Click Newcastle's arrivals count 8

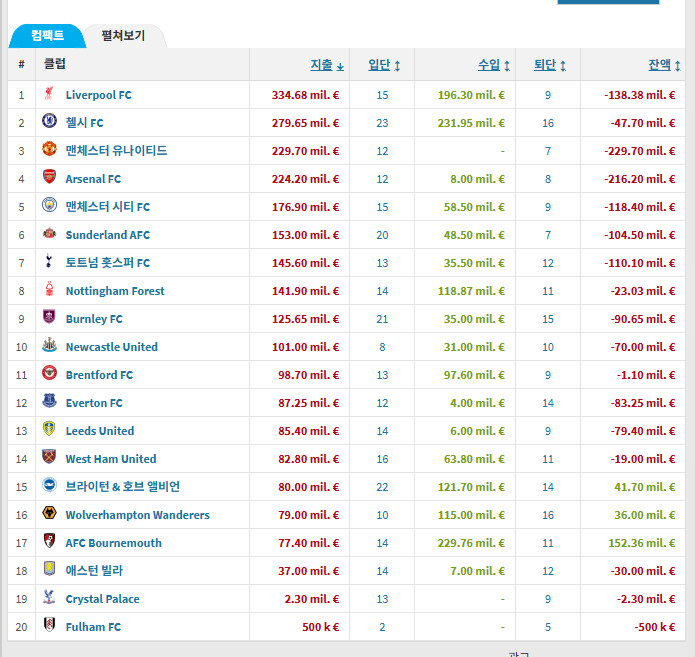click(x=382, y=347)
